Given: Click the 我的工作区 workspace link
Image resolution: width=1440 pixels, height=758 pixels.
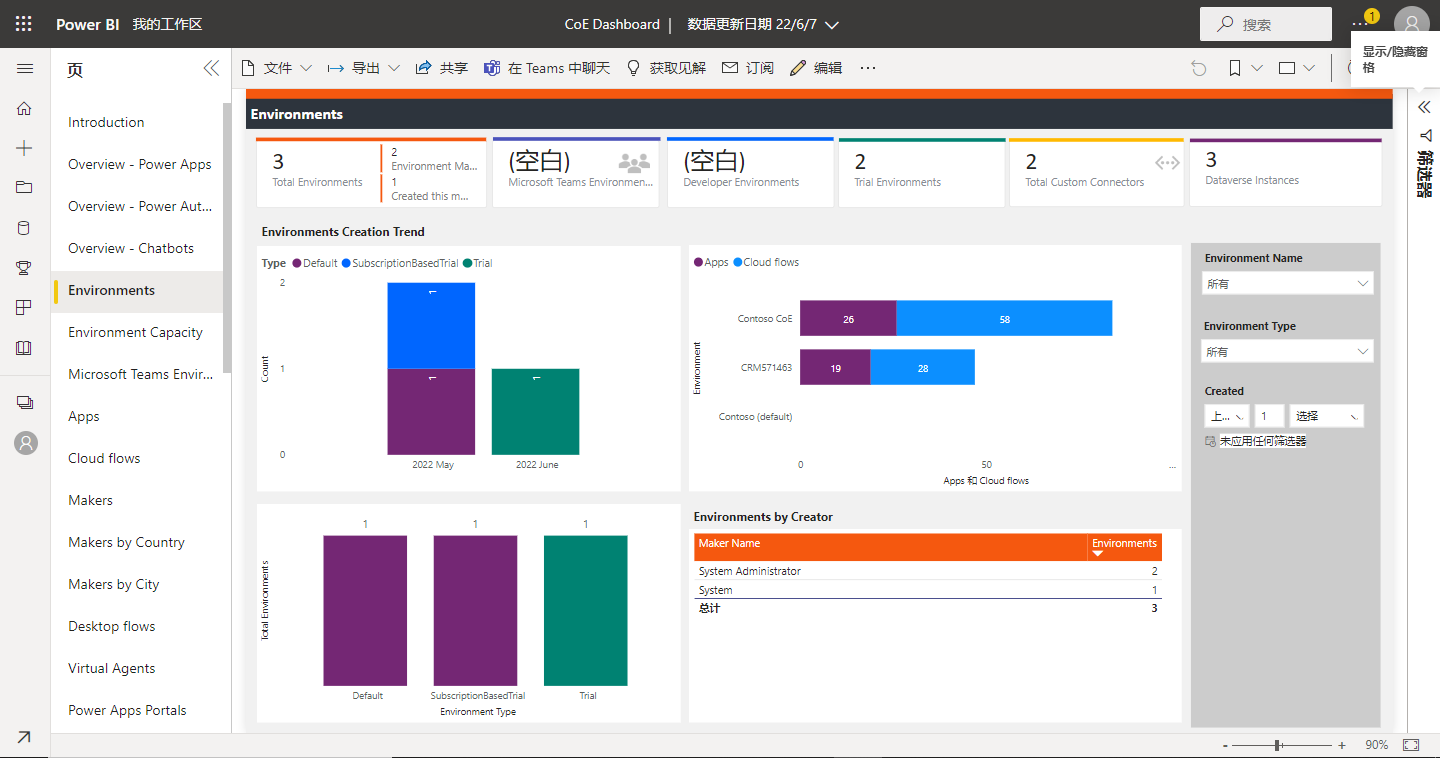Looking at the screenshot, I should [167, 24].
